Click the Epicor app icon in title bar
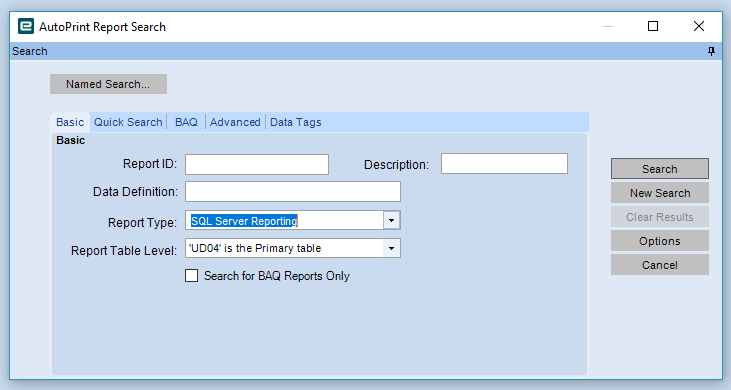731x390 pixels. [26, 26]
